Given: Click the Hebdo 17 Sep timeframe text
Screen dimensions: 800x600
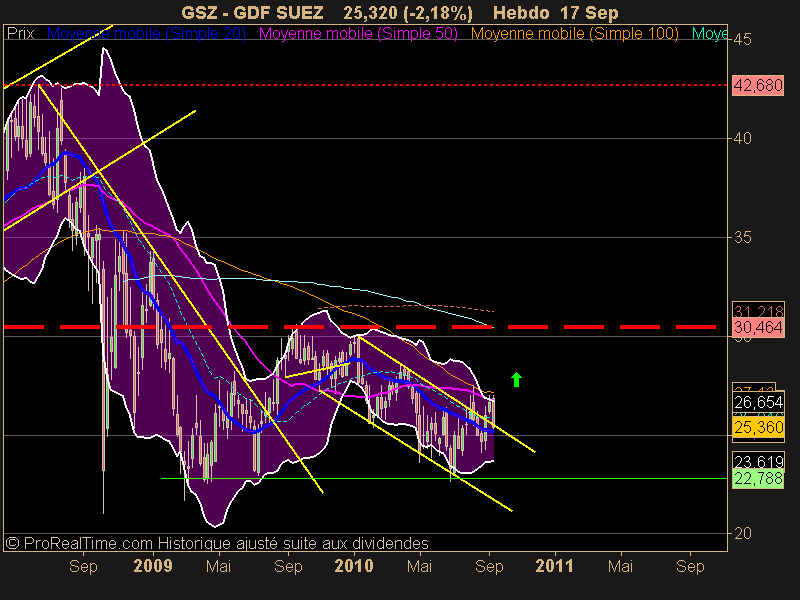Looking at the screenshot, I should click(x=556, y=13).
